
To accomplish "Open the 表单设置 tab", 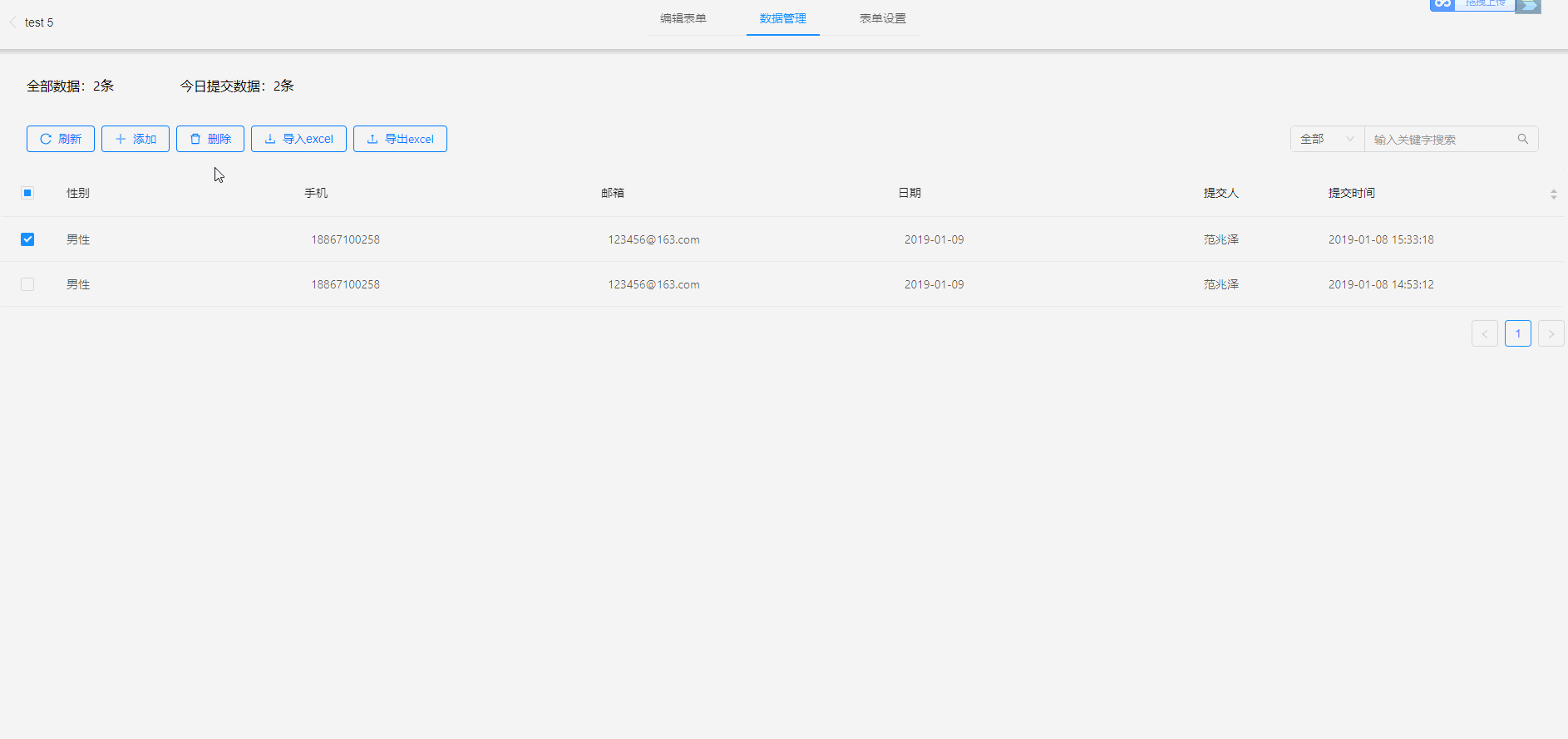I will [x=882, y=18].
